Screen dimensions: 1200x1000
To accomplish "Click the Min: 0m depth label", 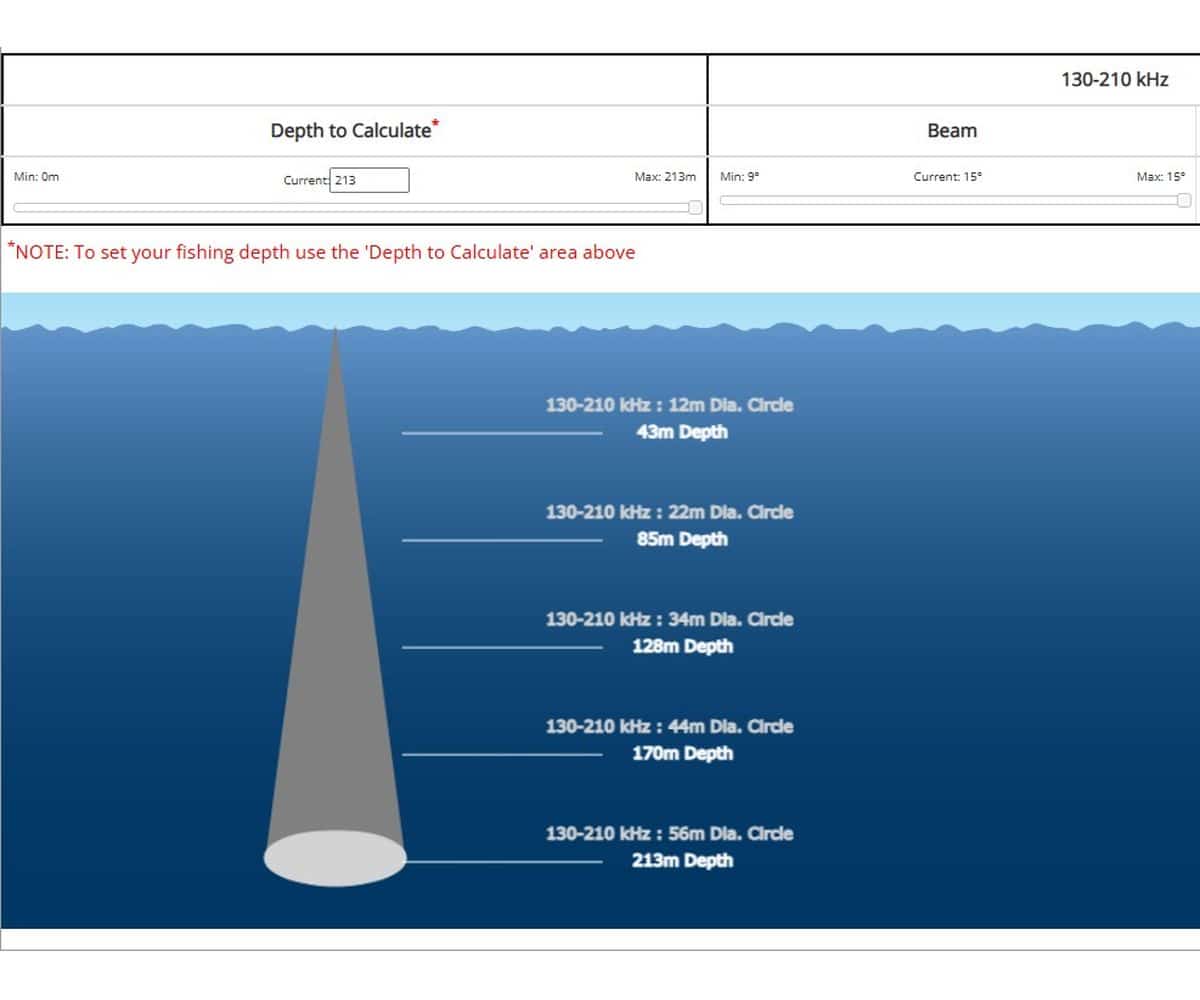I will point(37,177).
